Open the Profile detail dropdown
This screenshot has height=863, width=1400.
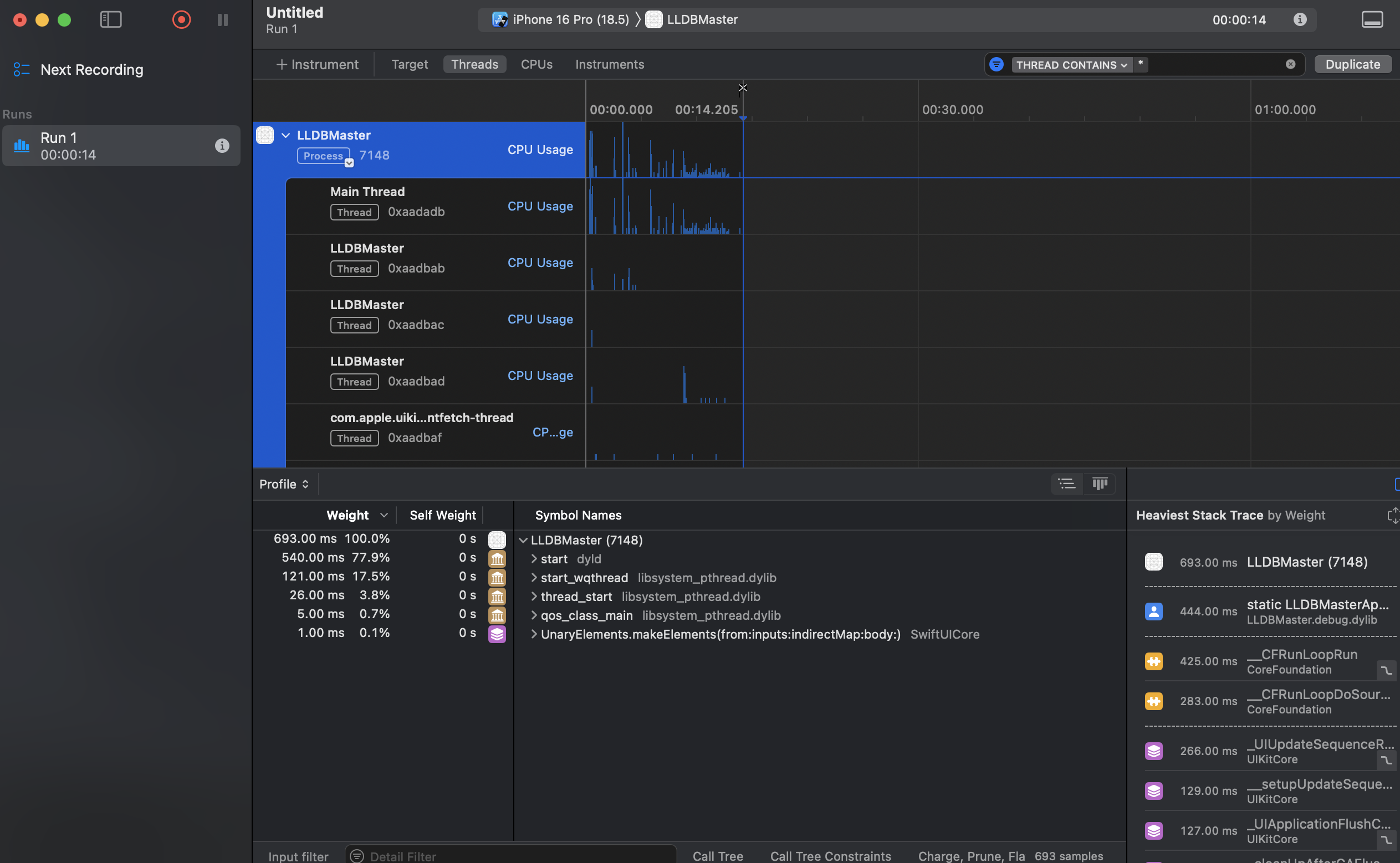284,484
